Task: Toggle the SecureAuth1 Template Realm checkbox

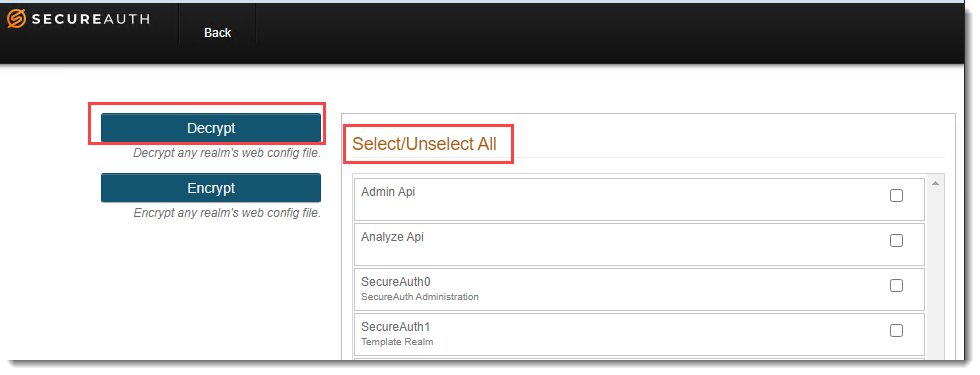Action: (896, 331)
